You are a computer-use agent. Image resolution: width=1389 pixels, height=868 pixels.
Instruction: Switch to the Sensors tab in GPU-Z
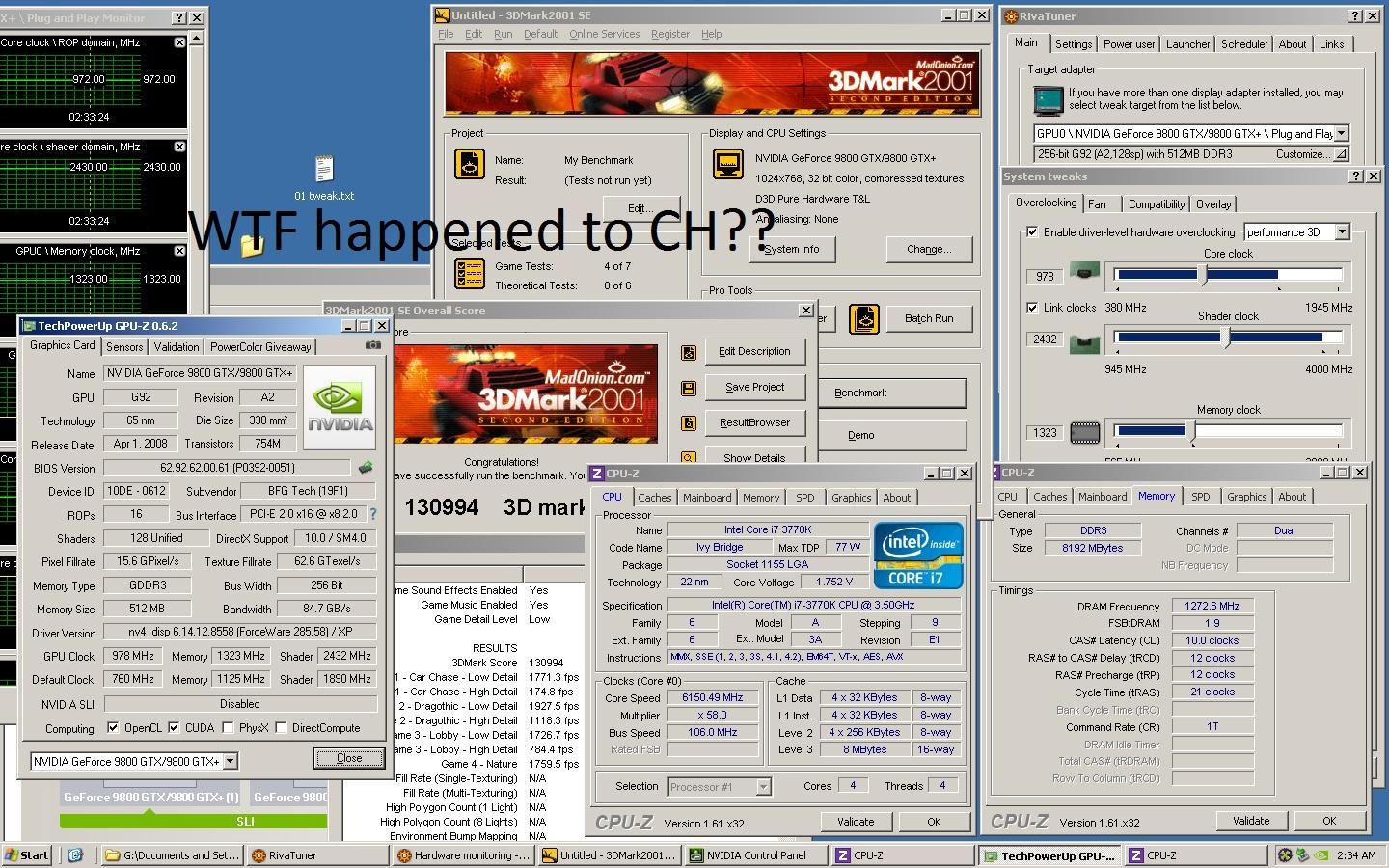tap(124, 347)
